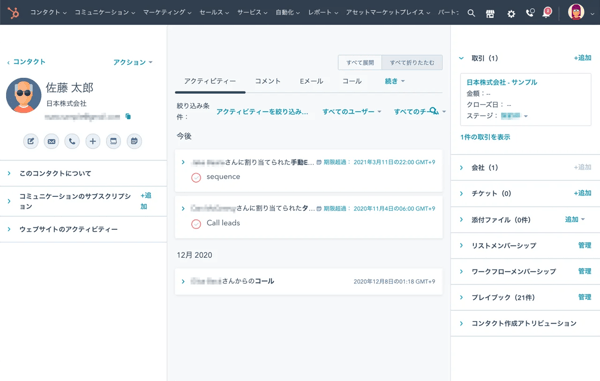The width and height of the screenshot is (600, 381).
Task: Click the make call icon under the contact
Action: [x=72, y=141]
